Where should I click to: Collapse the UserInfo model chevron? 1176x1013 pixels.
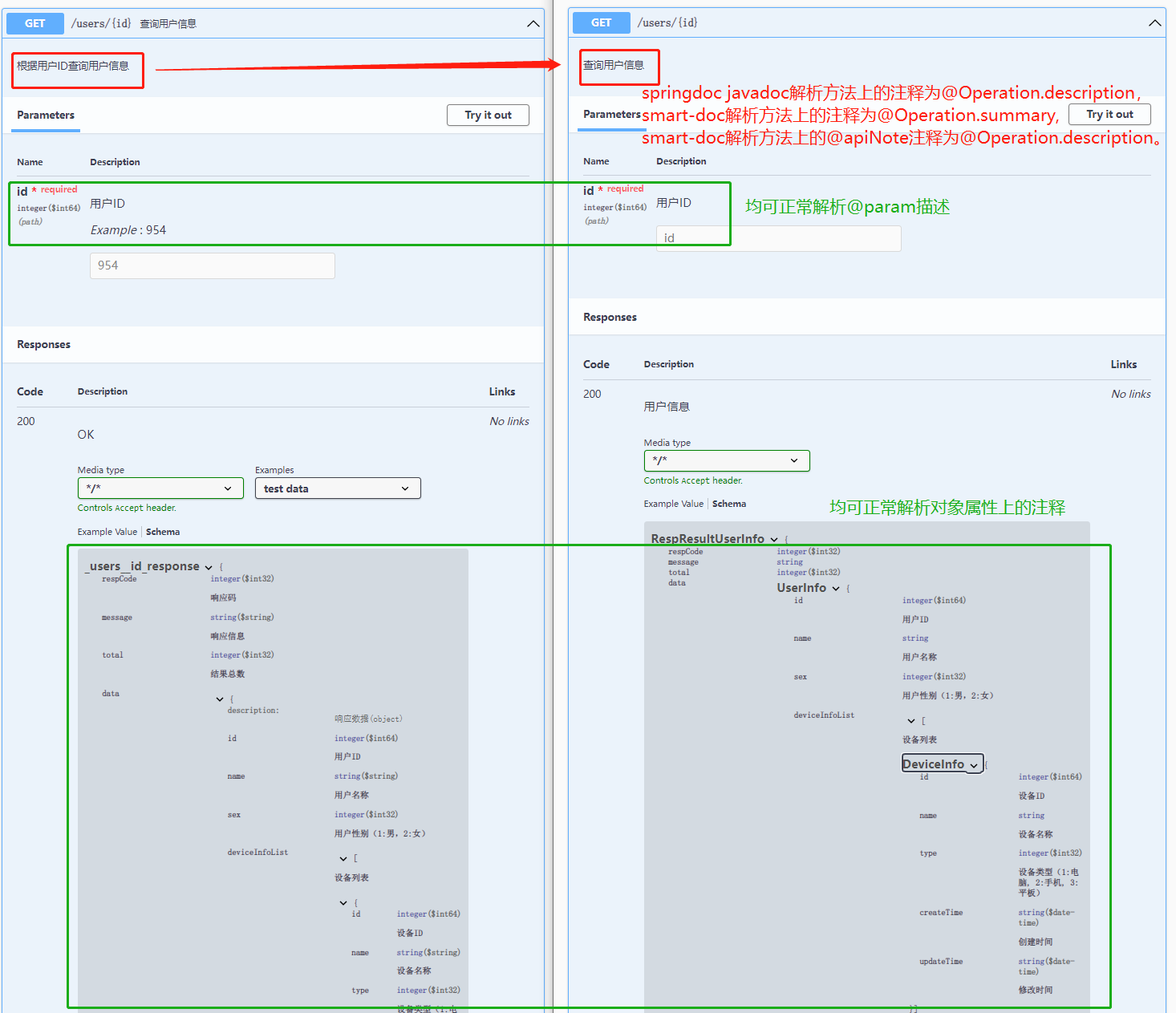coord(836,589)
